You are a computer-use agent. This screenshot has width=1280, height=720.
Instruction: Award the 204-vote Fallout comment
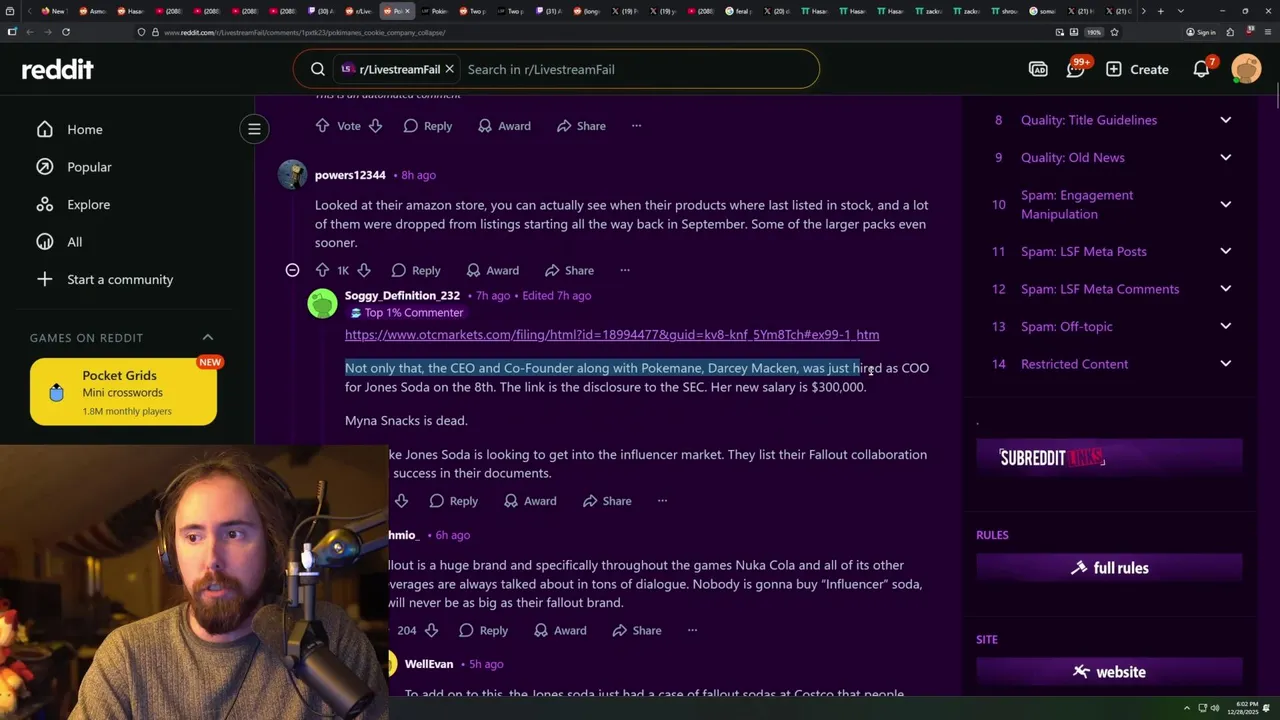(560, 631)
